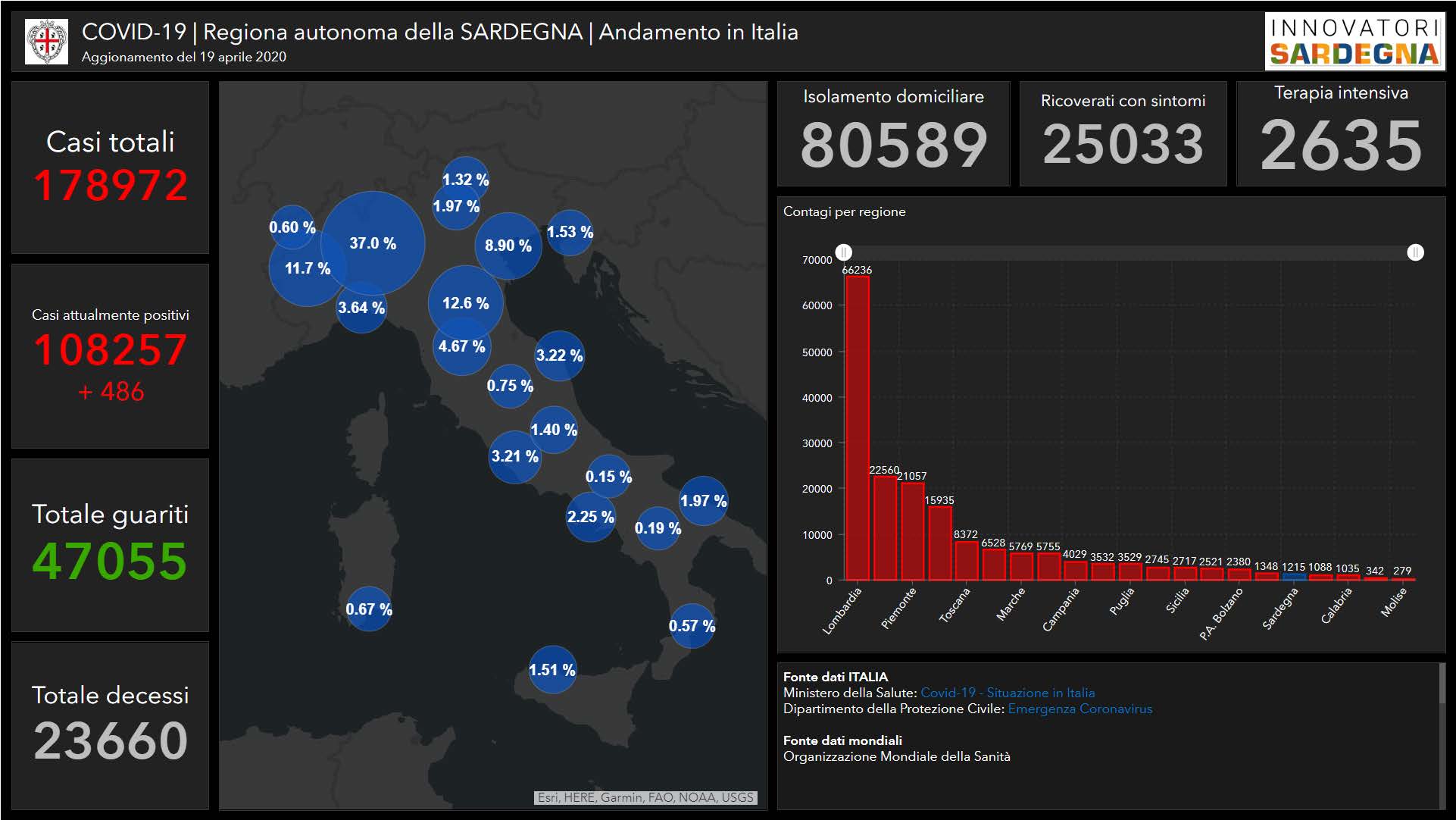The image size is (1456, 820).
Task: Click the 37.0 % Lombardia map bubble
Action: point(373,243)
